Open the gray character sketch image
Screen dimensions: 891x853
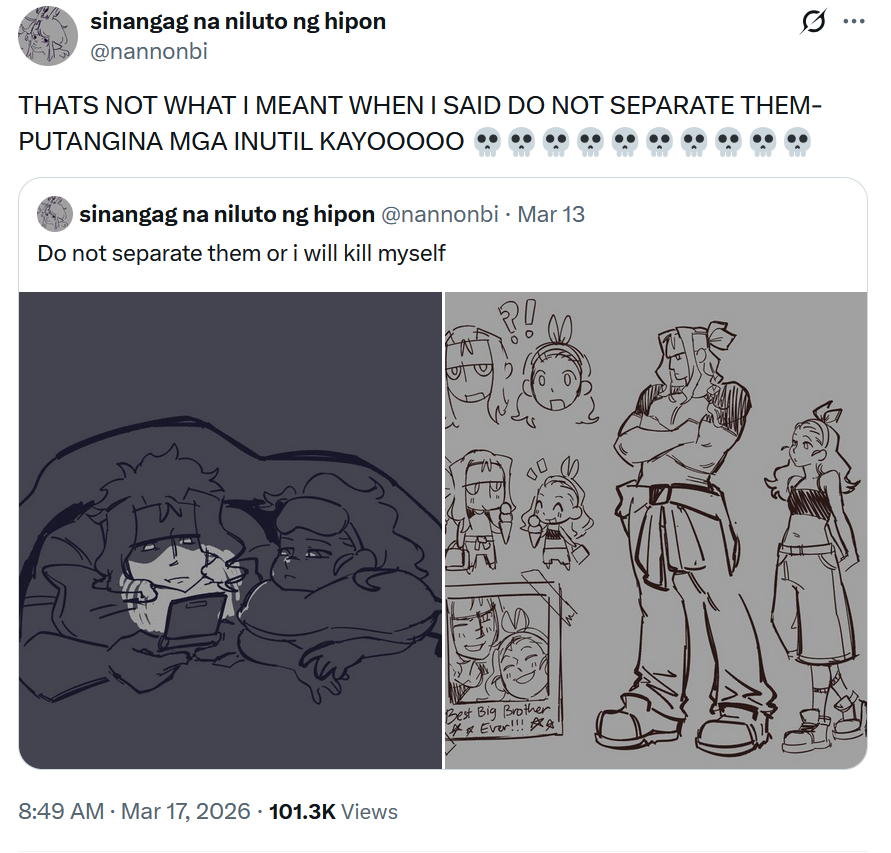(x=656, y=530)
